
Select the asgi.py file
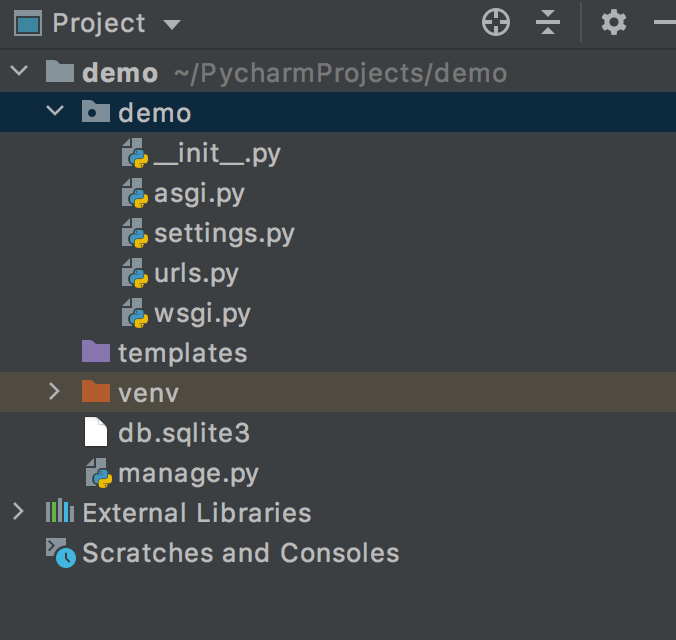coord(199,193)
